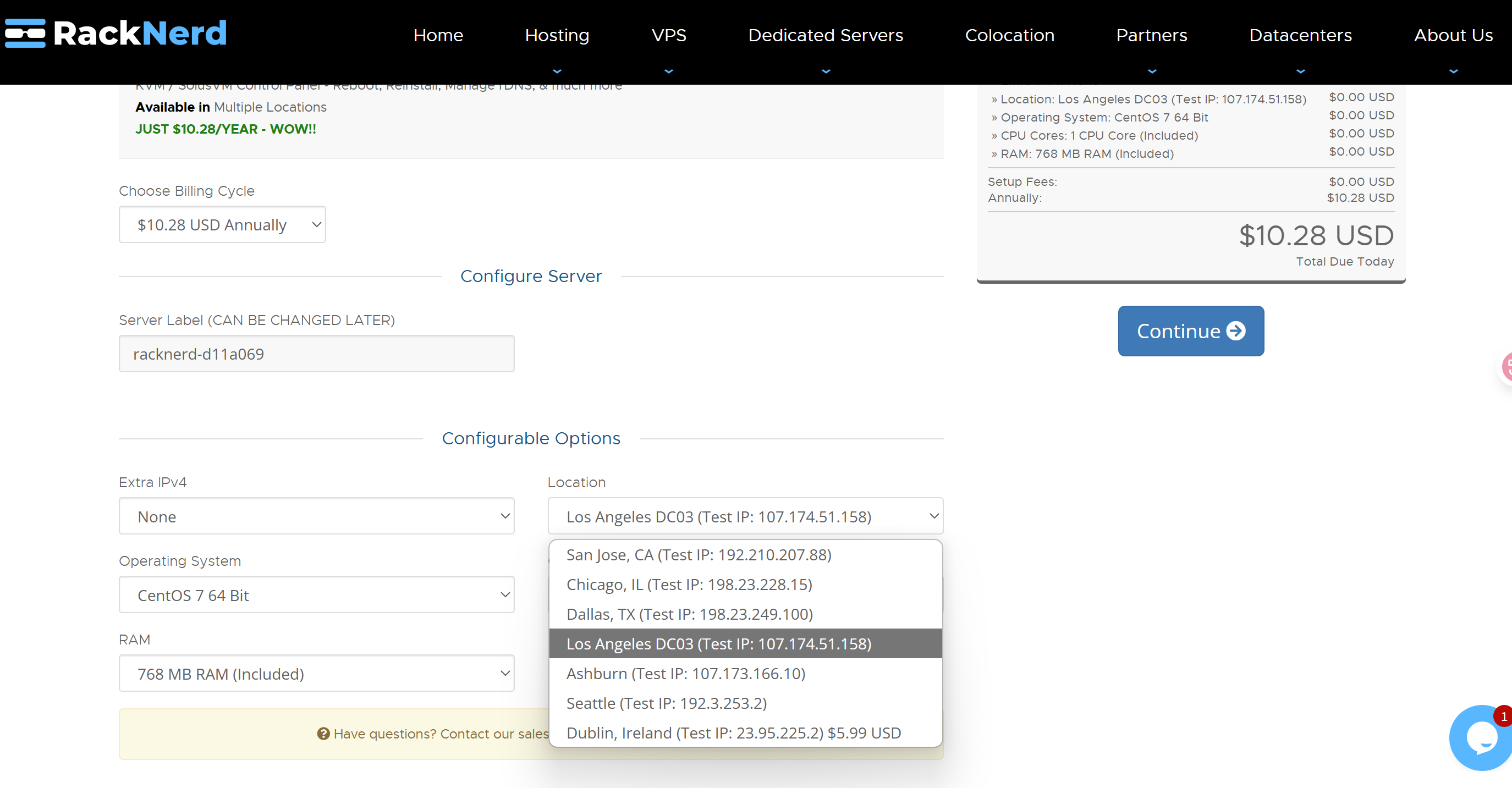
Task: Click Available in Multiple Locations text
Action: click(230, 107)
